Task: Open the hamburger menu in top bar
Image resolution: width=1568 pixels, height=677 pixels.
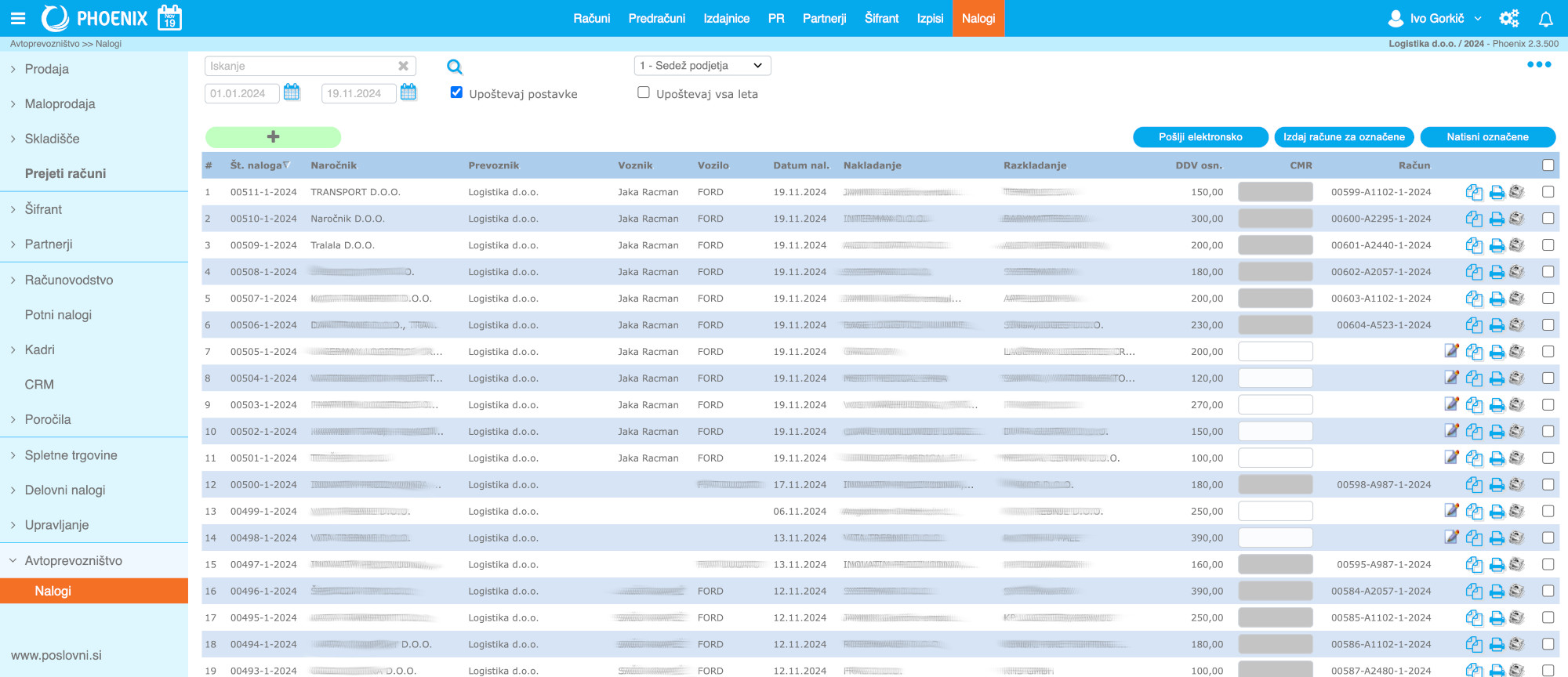Action: (18, 18)
